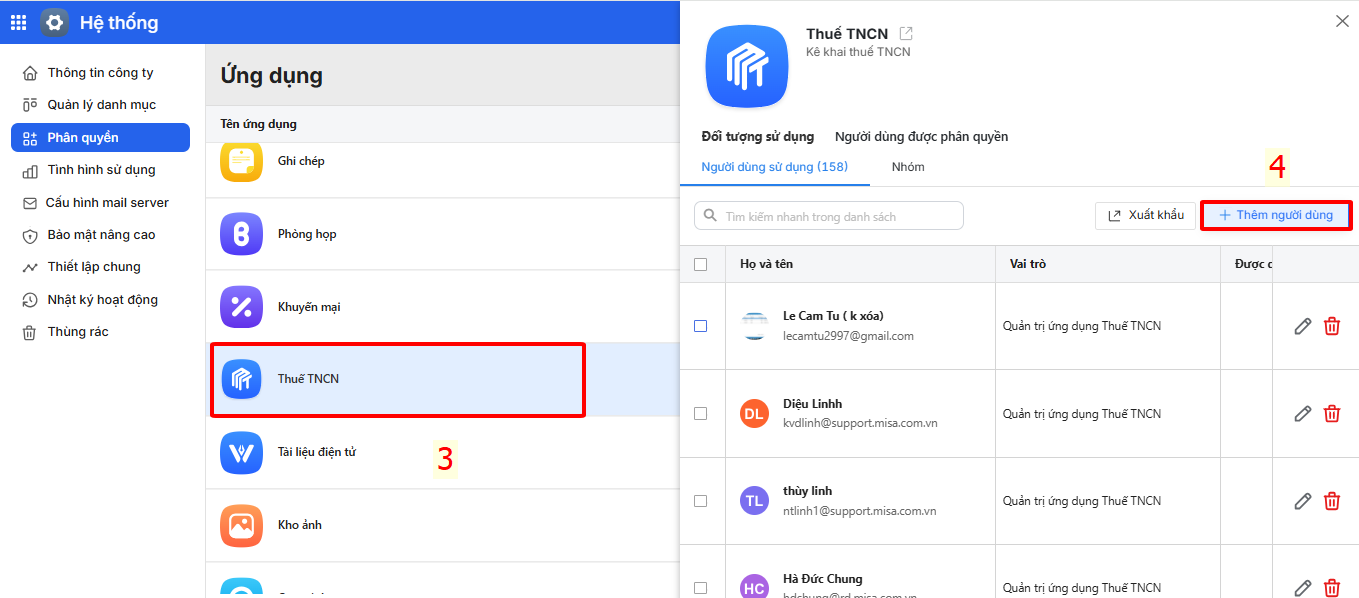This screenshot has width=1359, height=598.
Task: Tick the checkbox for Diệu Linhh
Action: (700, 413)
